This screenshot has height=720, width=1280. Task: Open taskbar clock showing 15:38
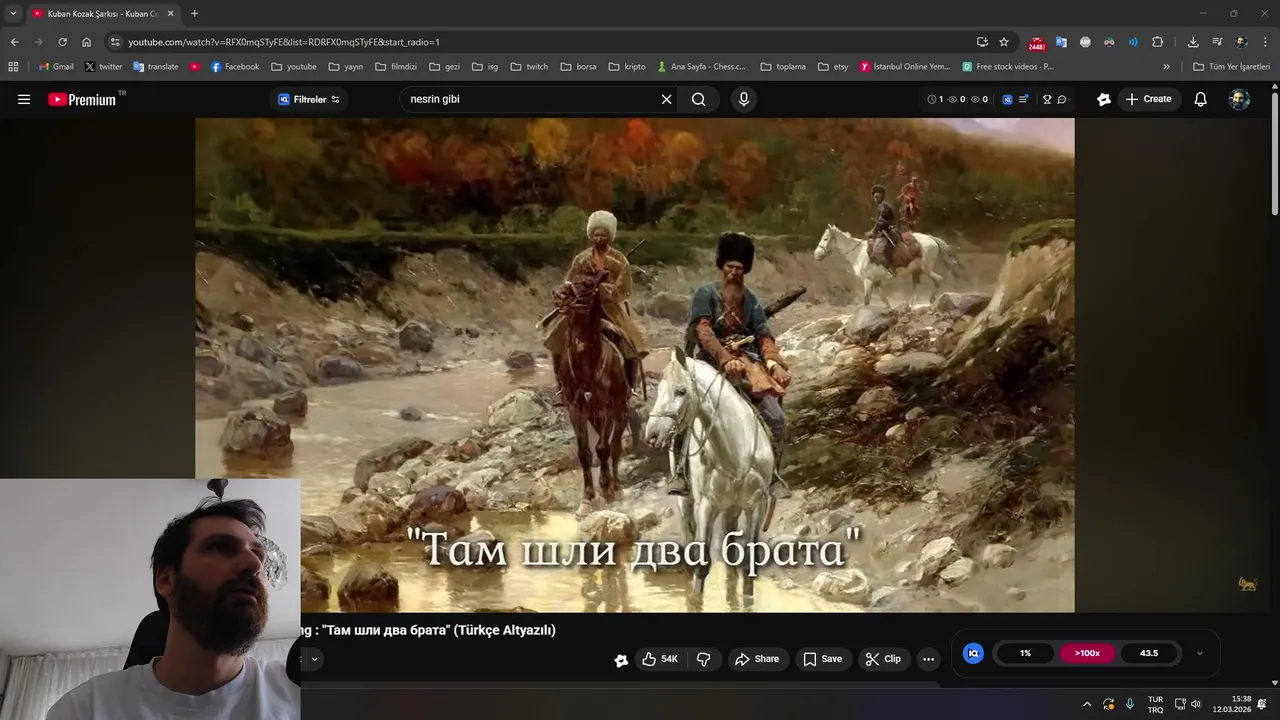click(x=1232, y=704)
